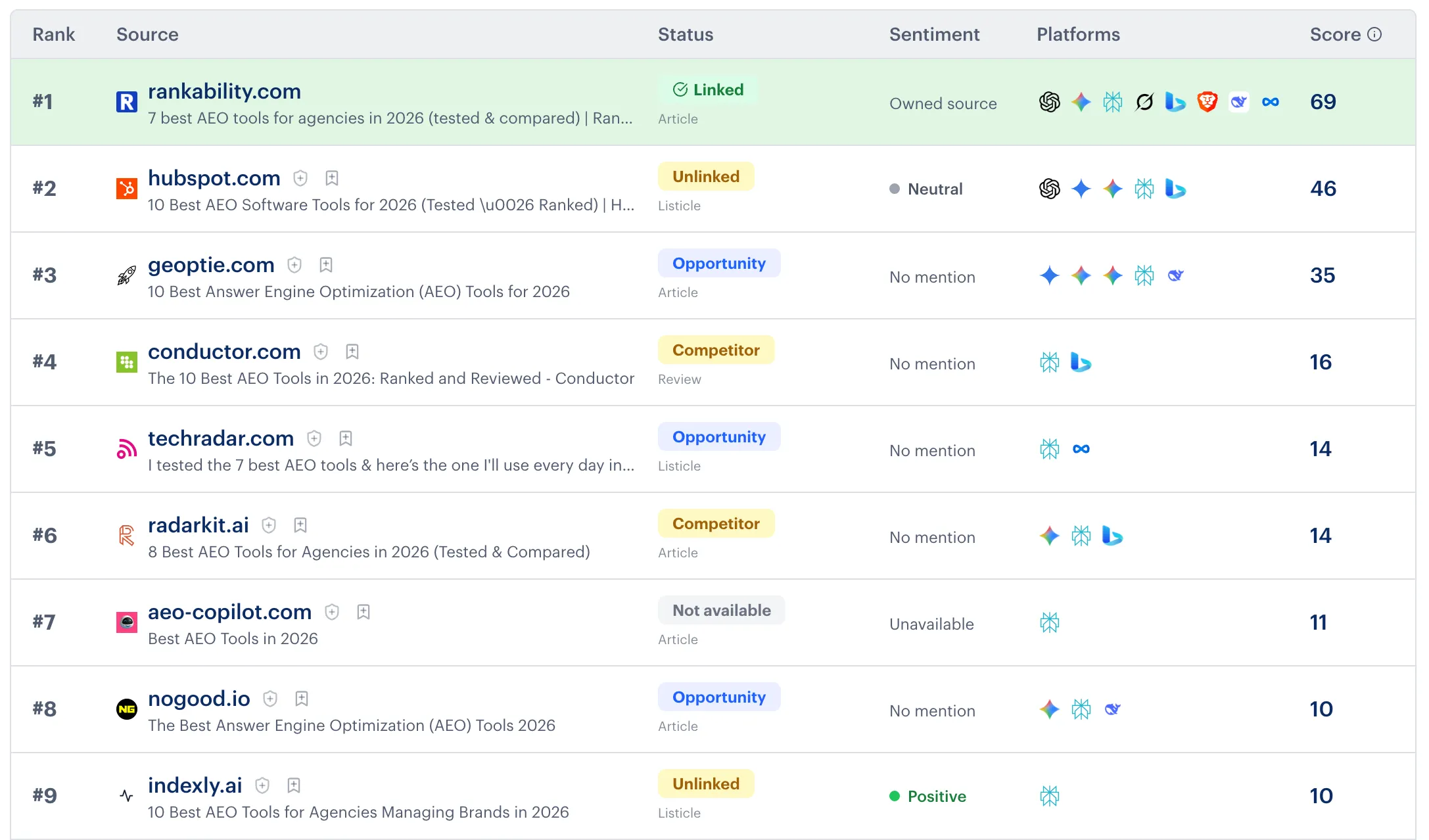Click the Brave platform icon in rankability.com row
This screenshot has width=1429, height=840.
pyautogui.click(x=1207, y=102)
